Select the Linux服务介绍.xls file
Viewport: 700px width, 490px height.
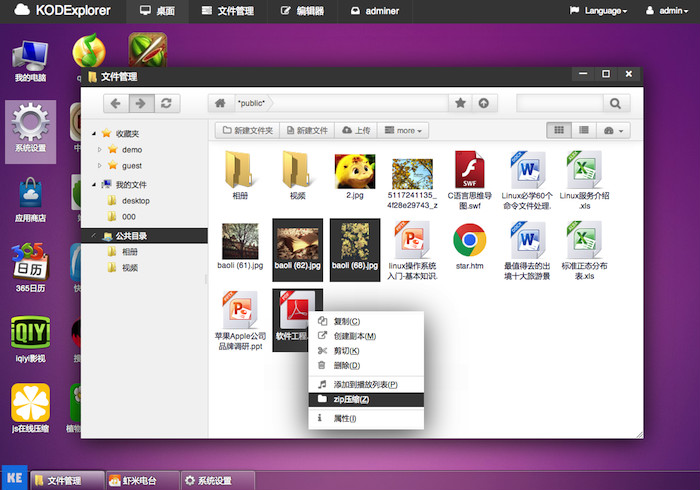[x=584, y=180]
